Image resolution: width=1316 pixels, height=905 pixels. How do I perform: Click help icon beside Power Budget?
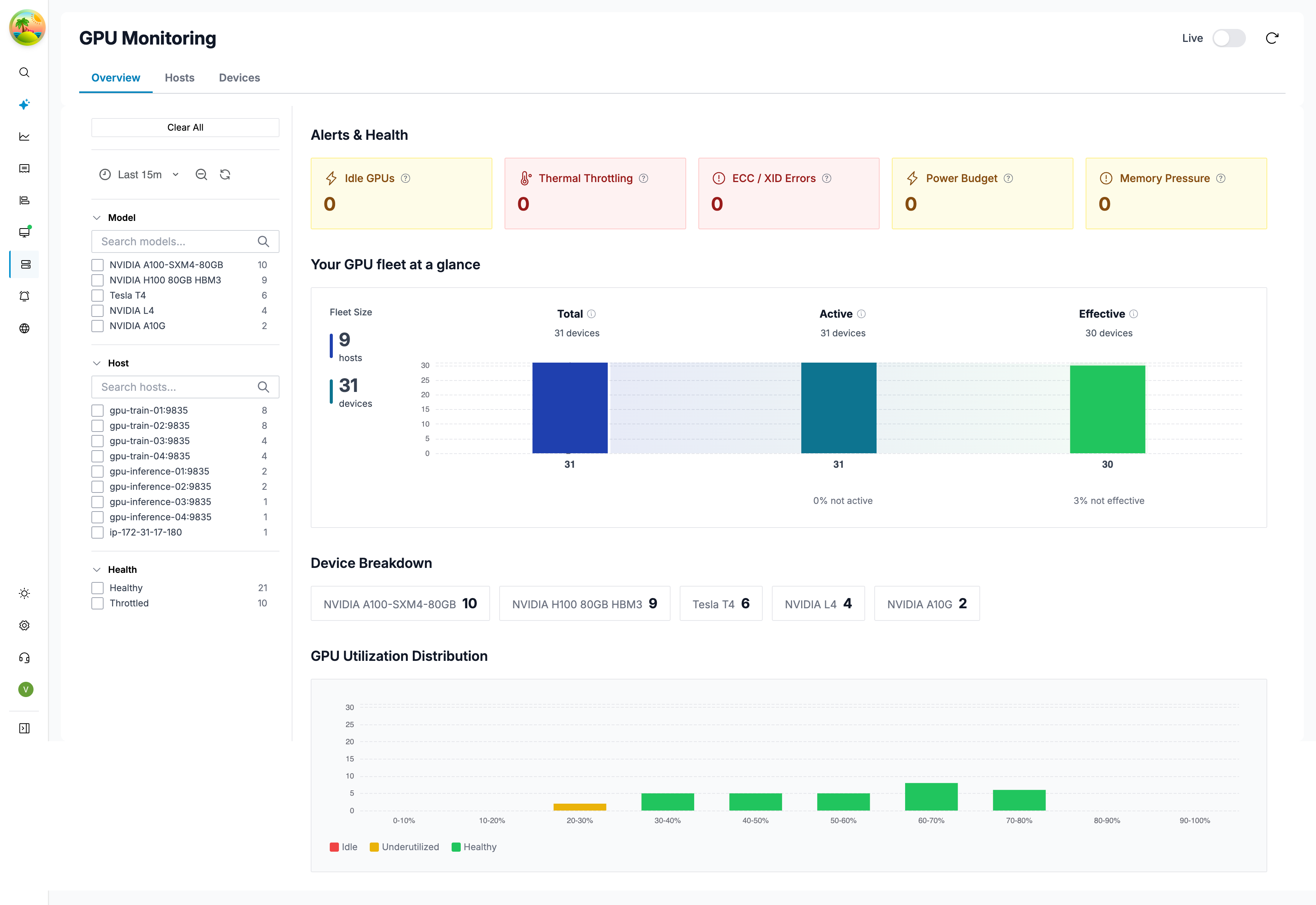(1008, 178)
